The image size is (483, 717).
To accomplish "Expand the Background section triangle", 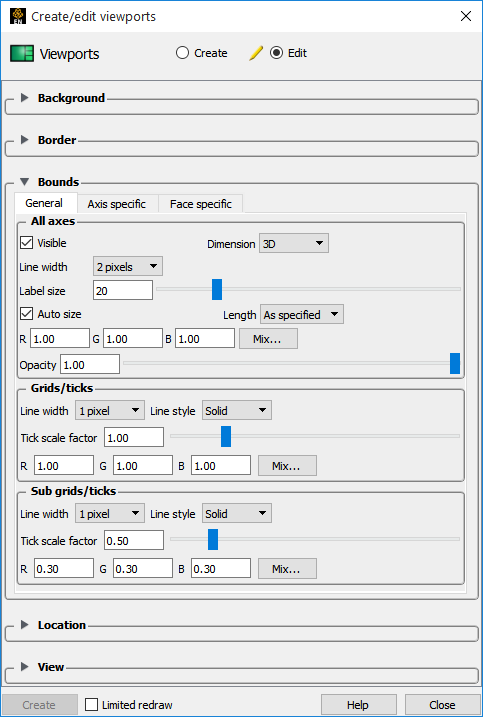I will (x=25, y=97).
